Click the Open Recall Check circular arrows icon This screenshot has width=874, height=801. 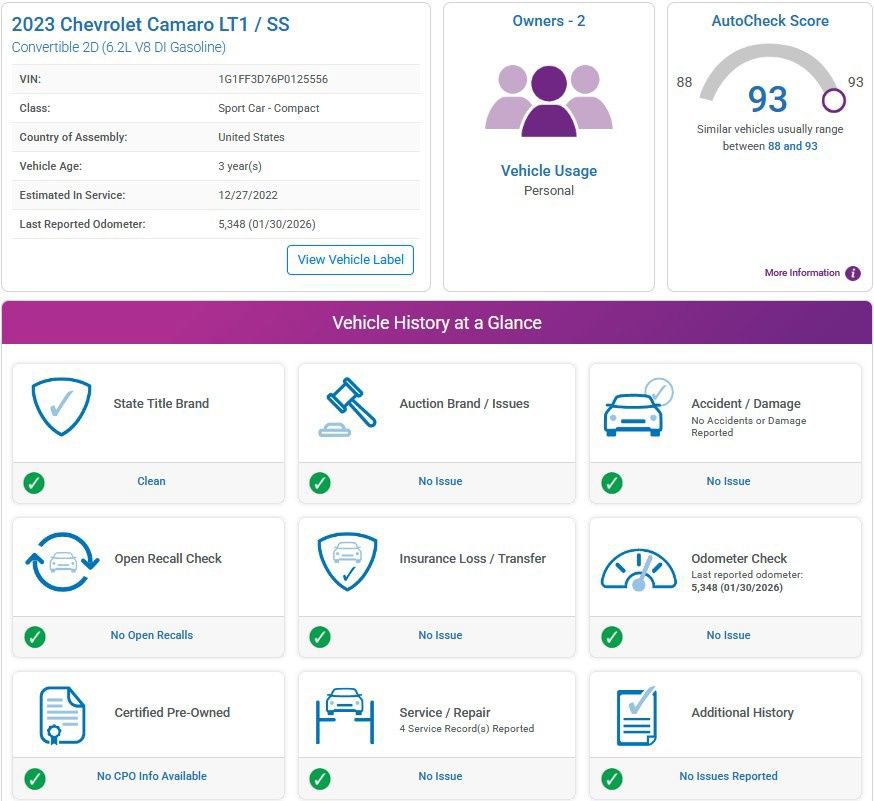coord(62,562)
